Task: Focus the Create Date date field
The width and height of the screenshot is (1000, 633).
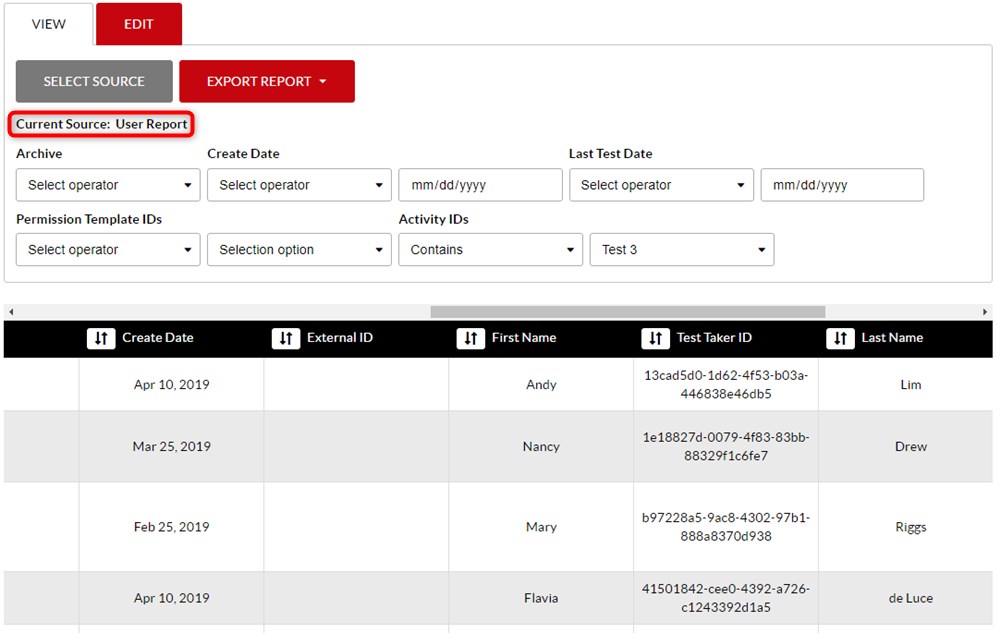Action: 480,185
